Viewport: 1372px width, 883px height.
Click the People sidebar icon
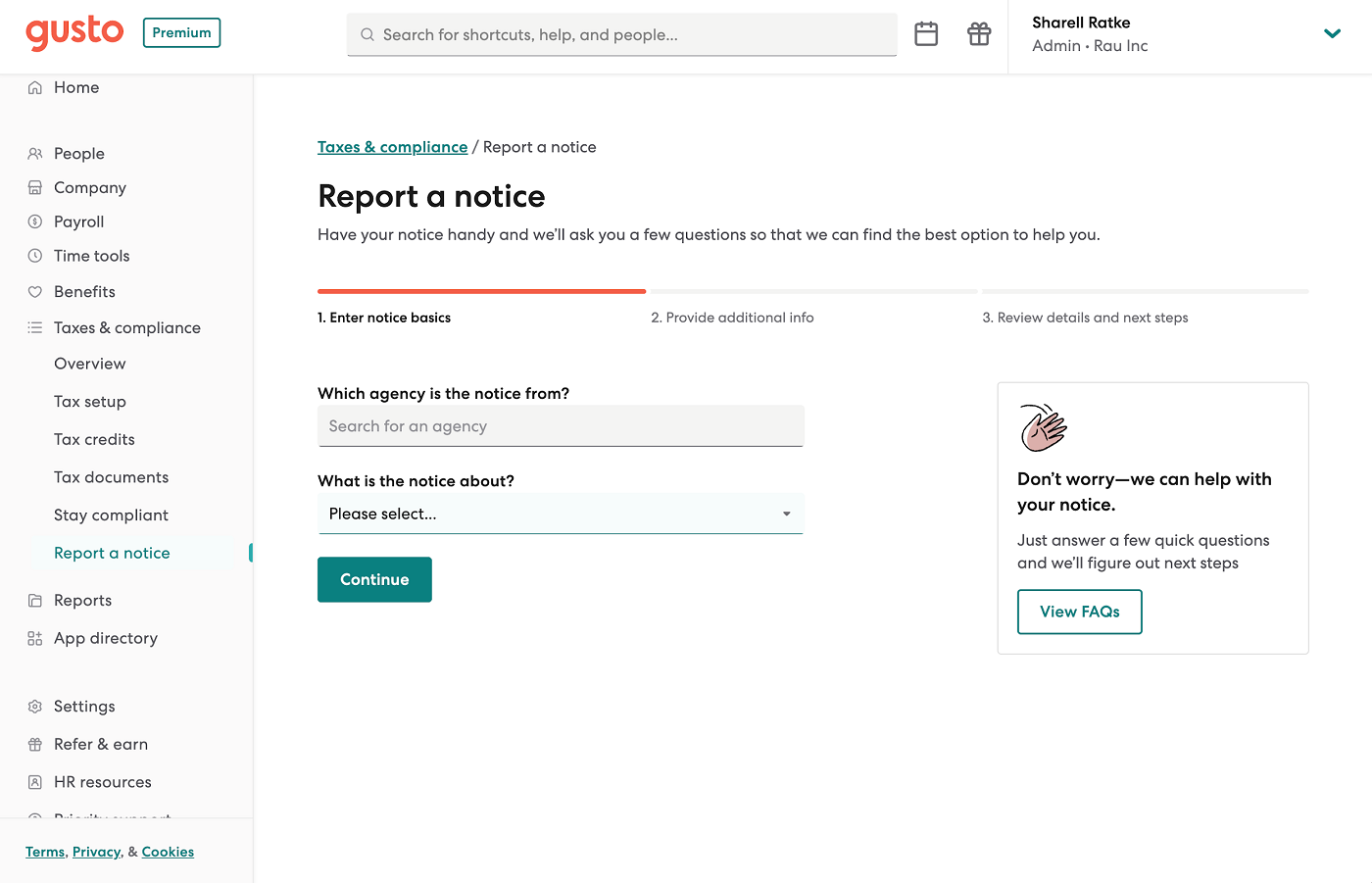(x=35, y=154)
